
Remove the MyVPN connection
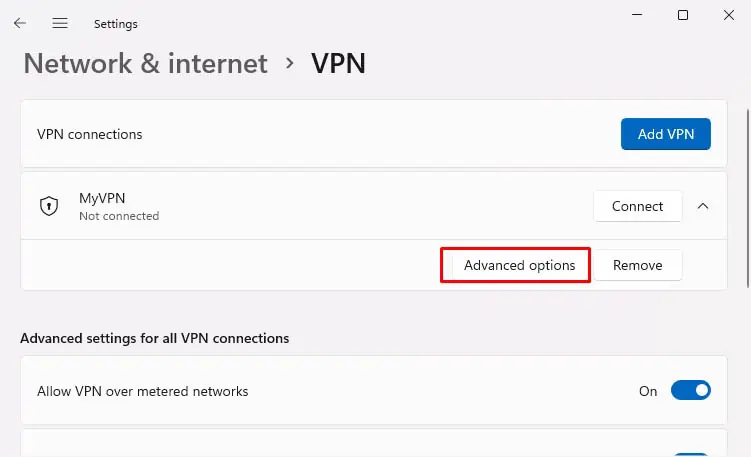[x=637, y=265]
